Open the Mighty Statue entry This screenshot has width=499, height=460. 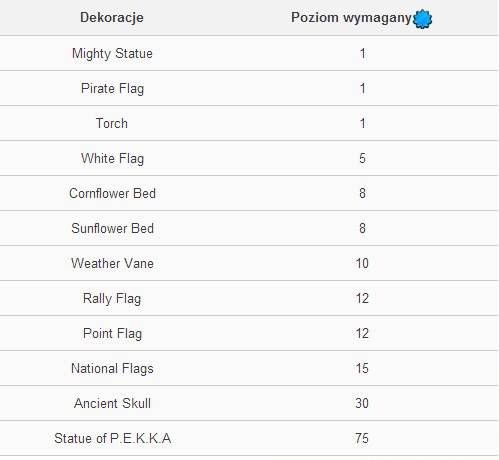[x=112, y=53]
